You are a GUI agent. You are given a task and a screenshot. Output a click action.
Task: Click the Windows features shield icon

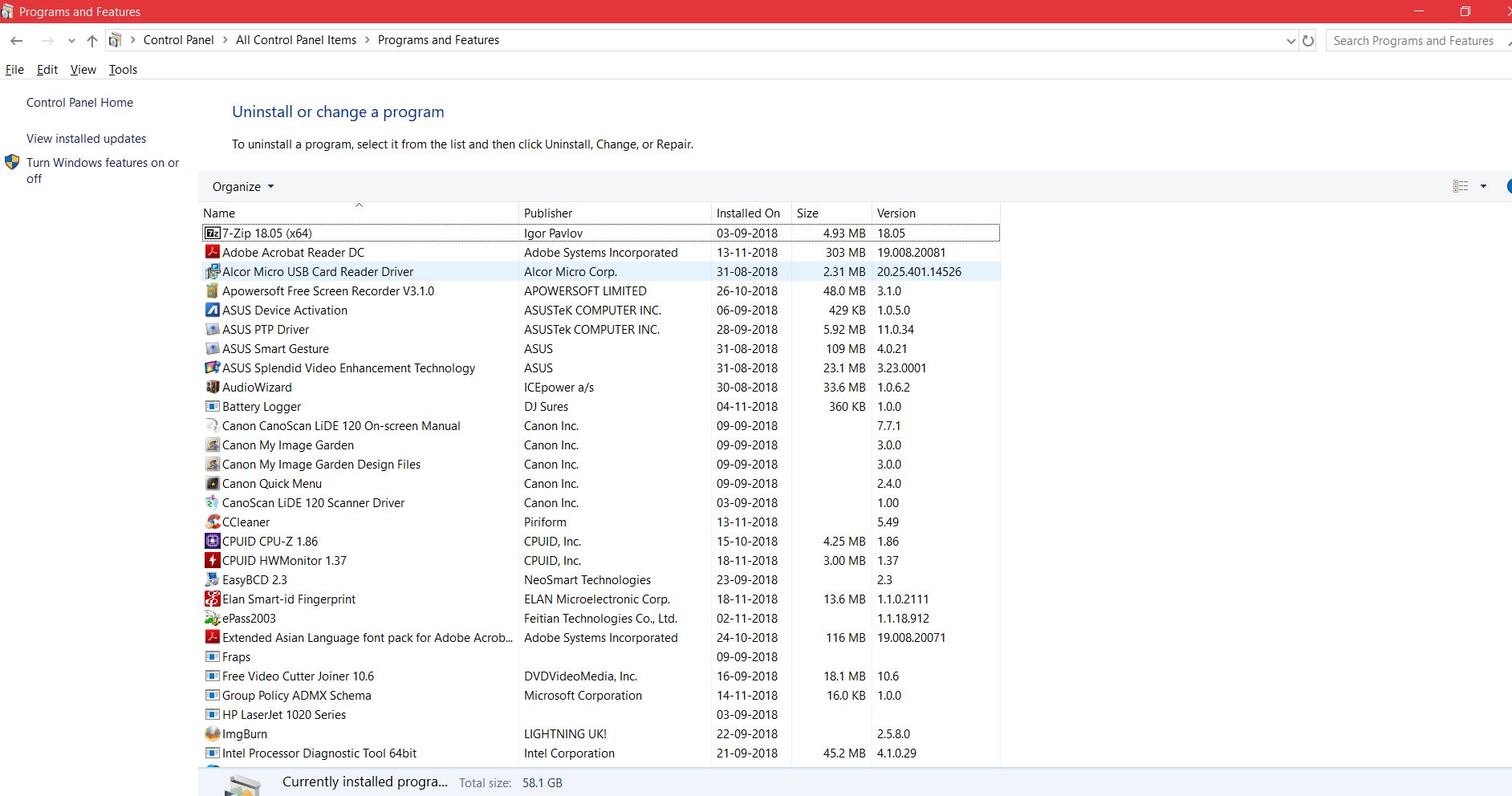pos(12,162)
